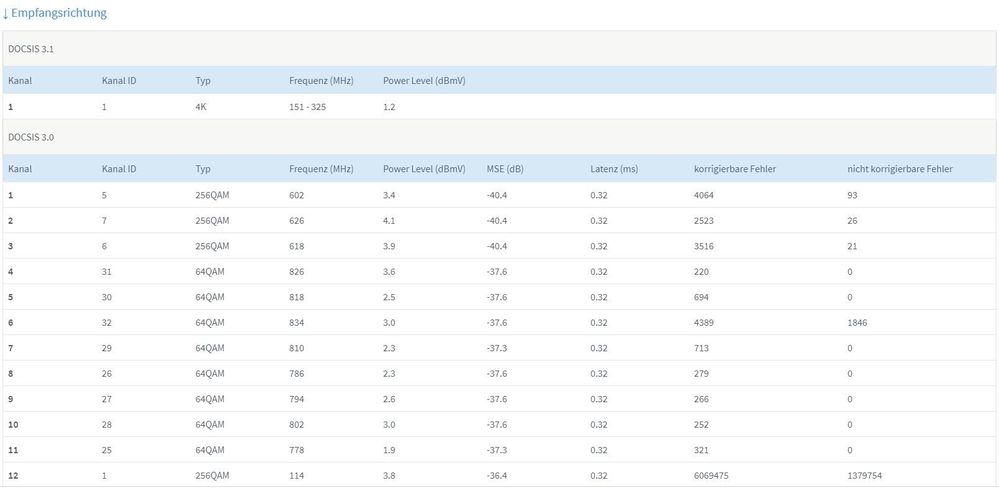The height and width of the screenshot is (488, 999).
Task: Click the frequency value 626
Action: click(x=296, y=221)
